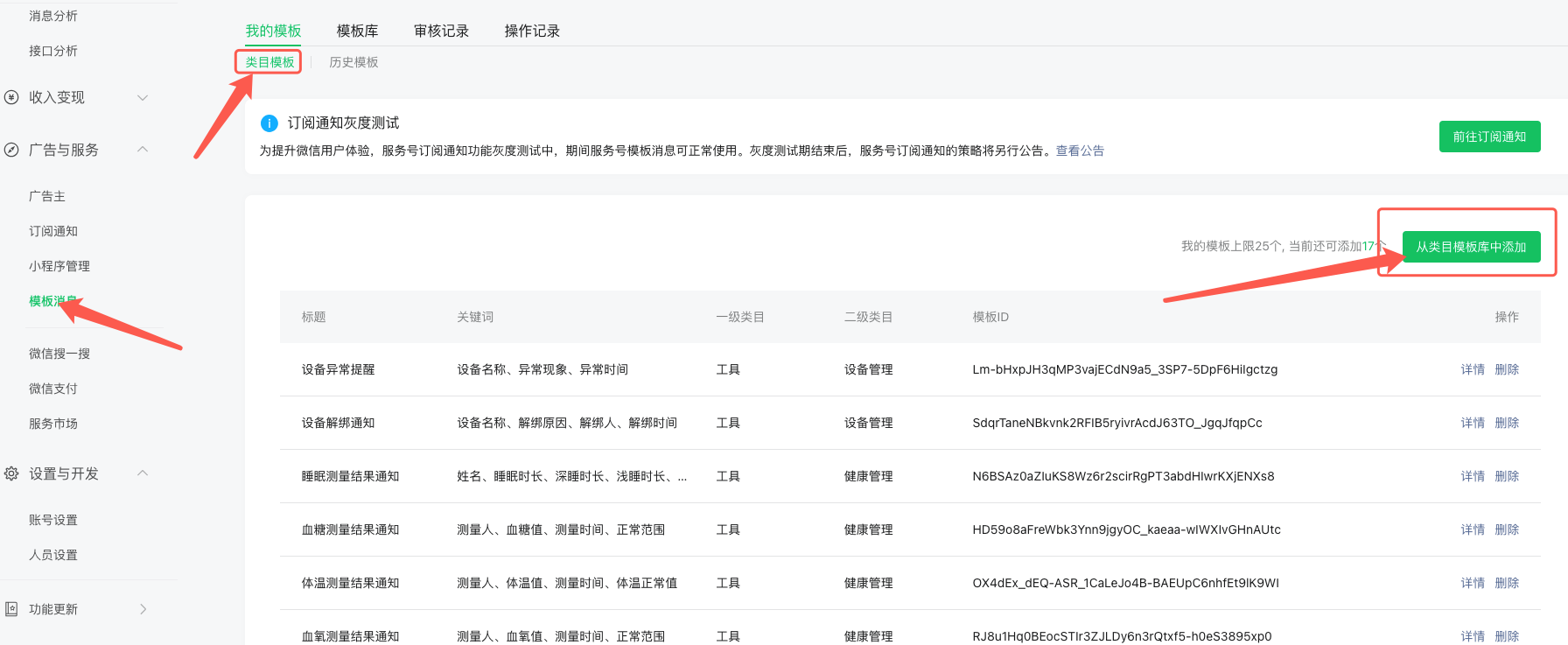Click the blue info icon beside 订阅通知灰度测试

click(x=269, y=123)
